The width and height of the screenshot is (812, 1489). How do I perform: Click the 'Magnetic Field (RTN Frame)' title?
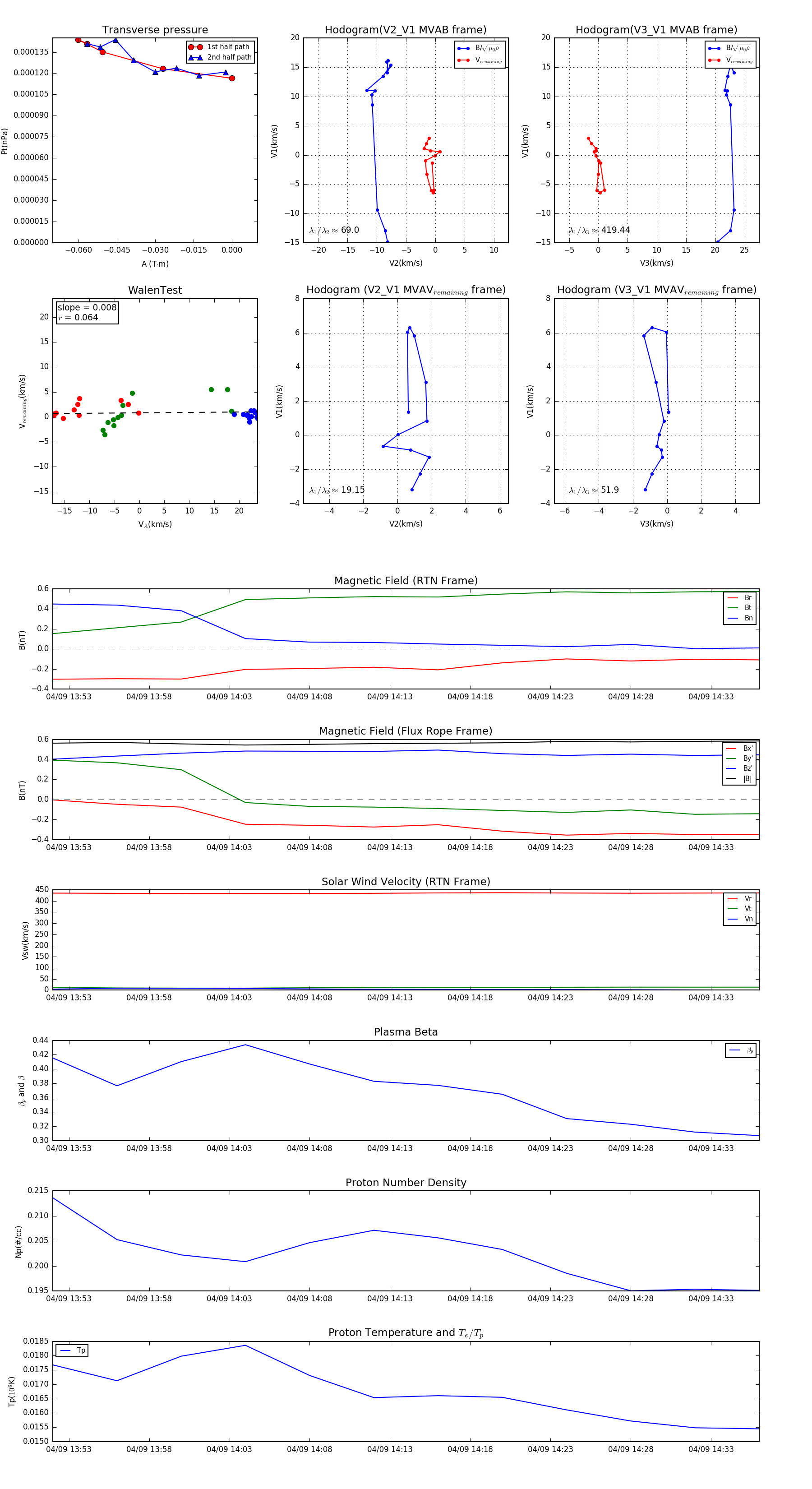[406, 581]
